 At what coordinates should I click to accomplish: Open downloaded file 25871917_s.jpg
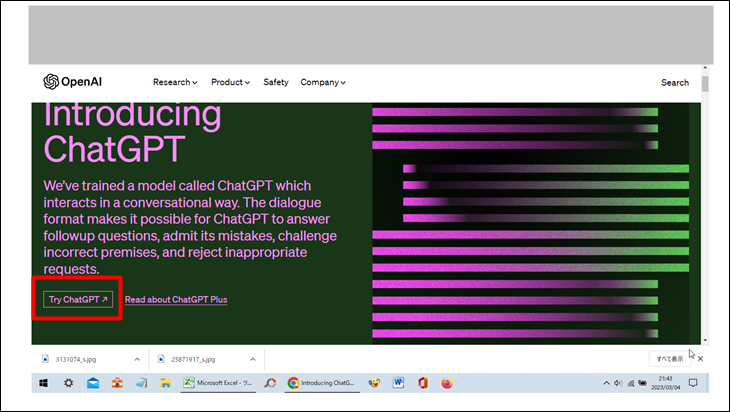pos(193,359)
